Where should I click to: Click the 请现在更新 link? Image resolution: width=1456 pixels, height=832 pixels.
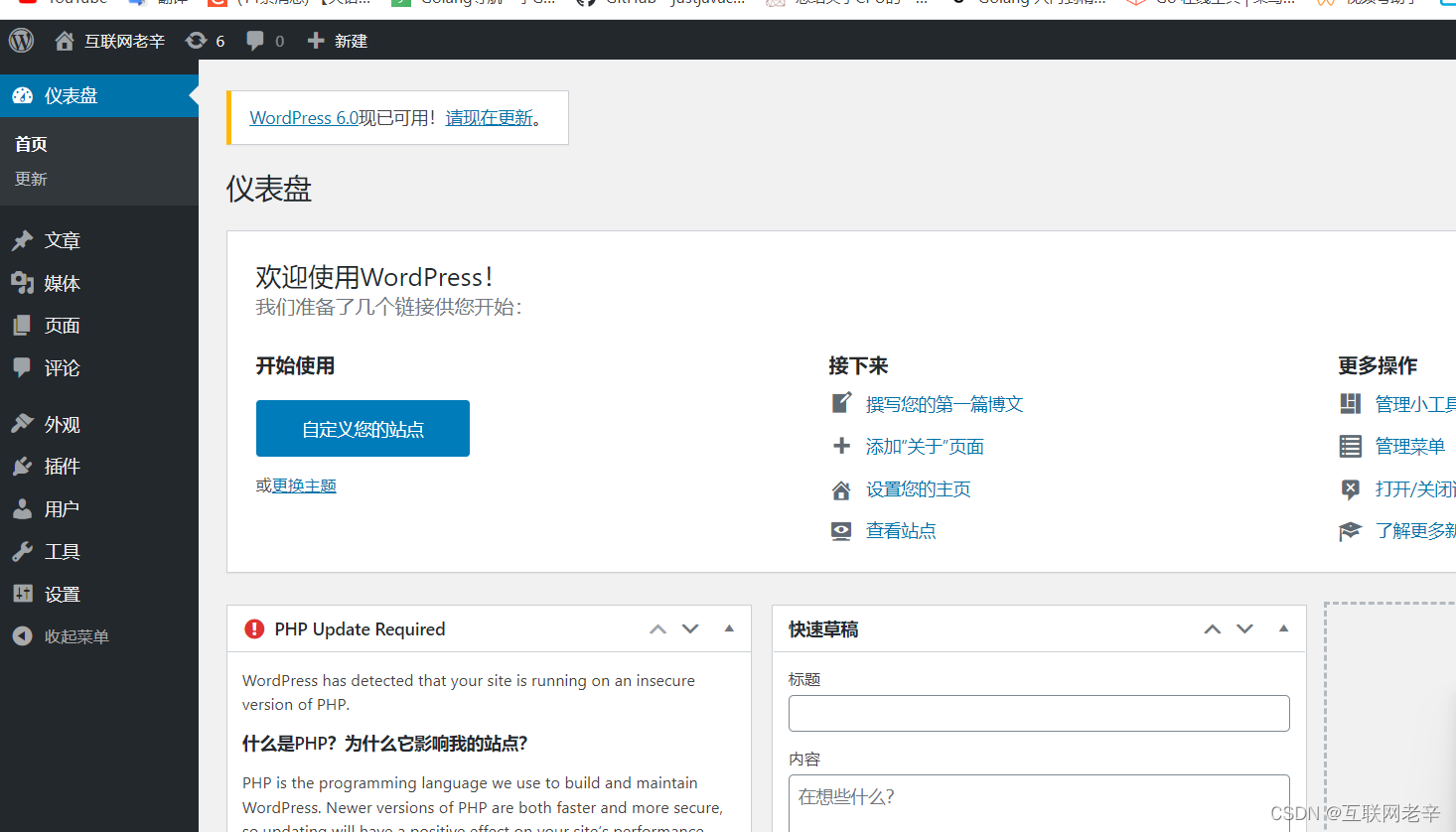490,117
